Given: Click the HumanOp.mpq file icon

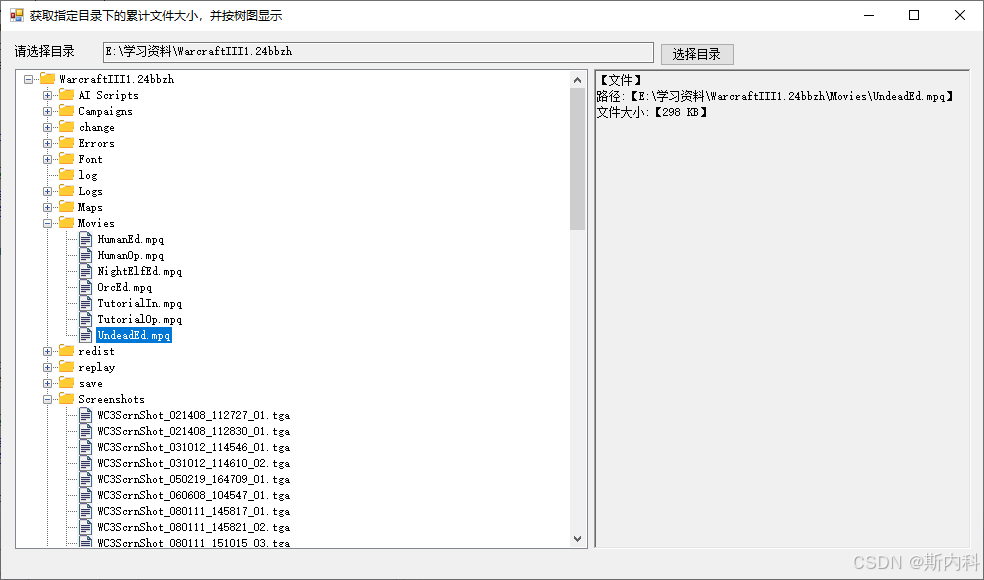Looking at the screenshot, I should coord(85,255).
